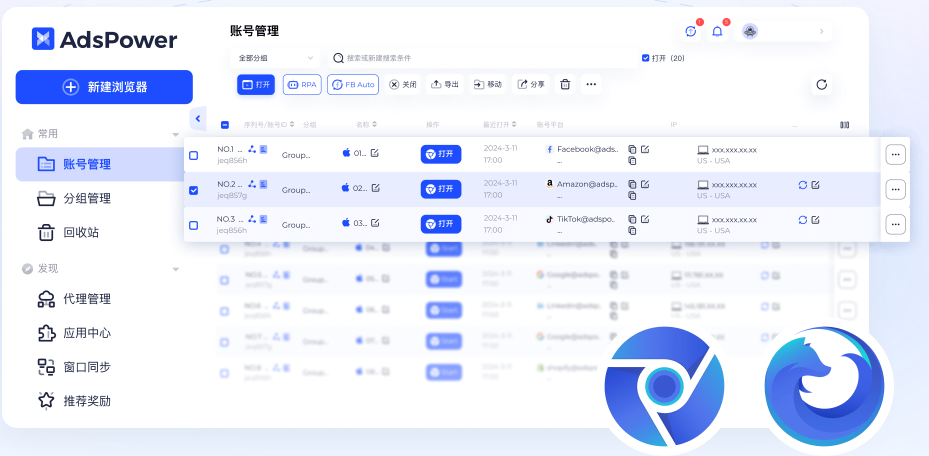Open the column settings icon
The height and width of the screenshot is (456, 929).
tap(844, 125)
